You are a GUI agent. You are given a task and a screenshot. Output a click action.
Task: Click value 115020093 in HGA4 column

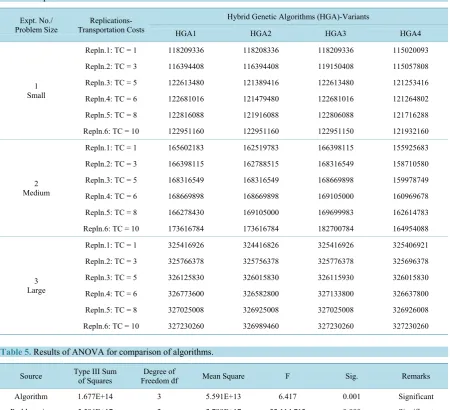point(410,50)
